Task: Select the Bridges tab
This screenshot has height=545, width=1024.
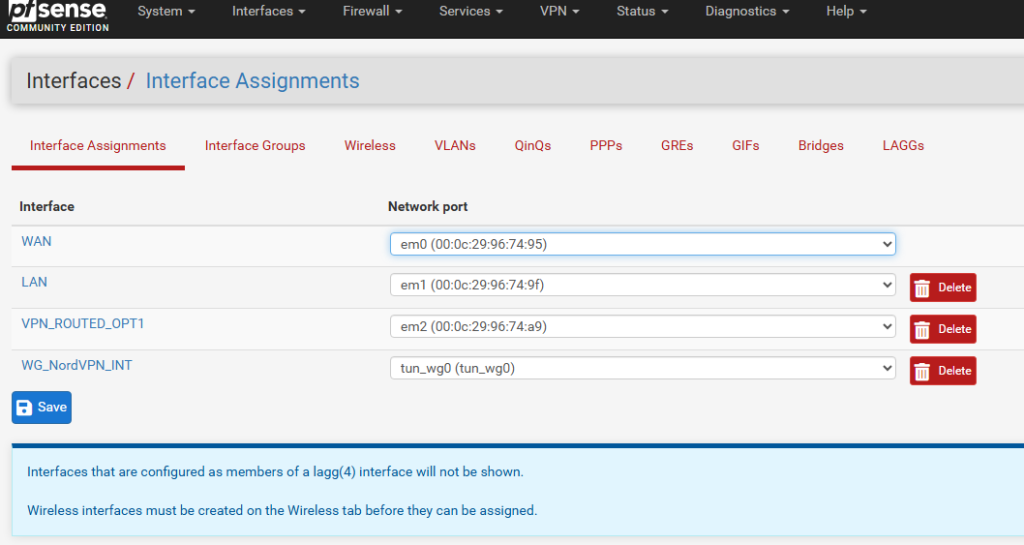Action: pyautogui.click(x=821, y=146)
